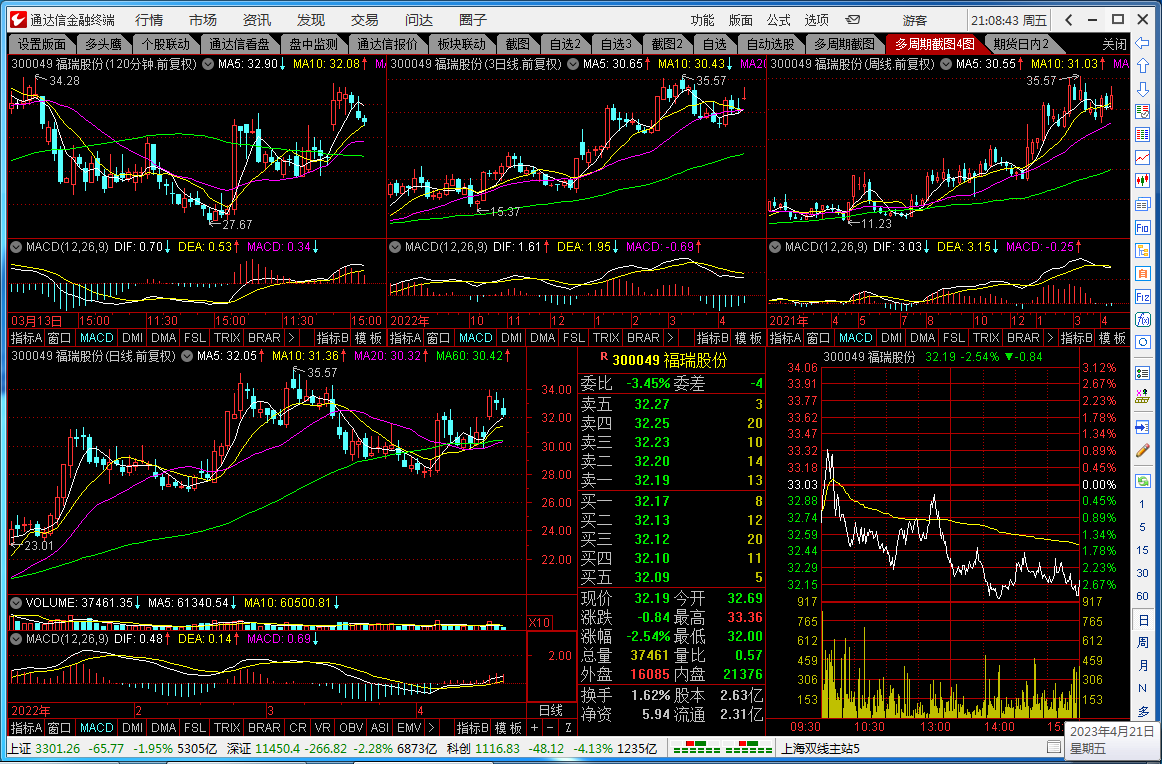Click the plus button beside 模板 in daily chart
1162x764 pixels.
tap(535, 728)
